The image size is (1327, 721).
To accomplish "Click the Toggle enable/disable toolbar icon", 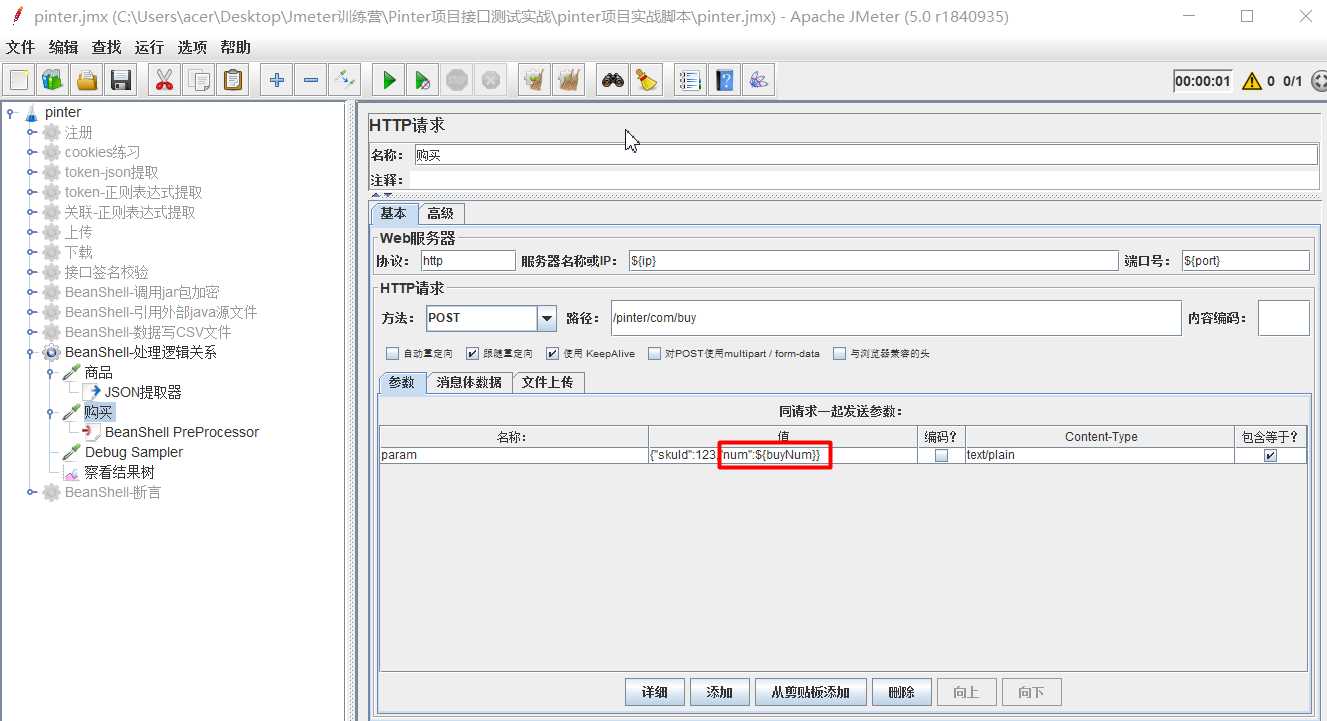I will point(345,80).
